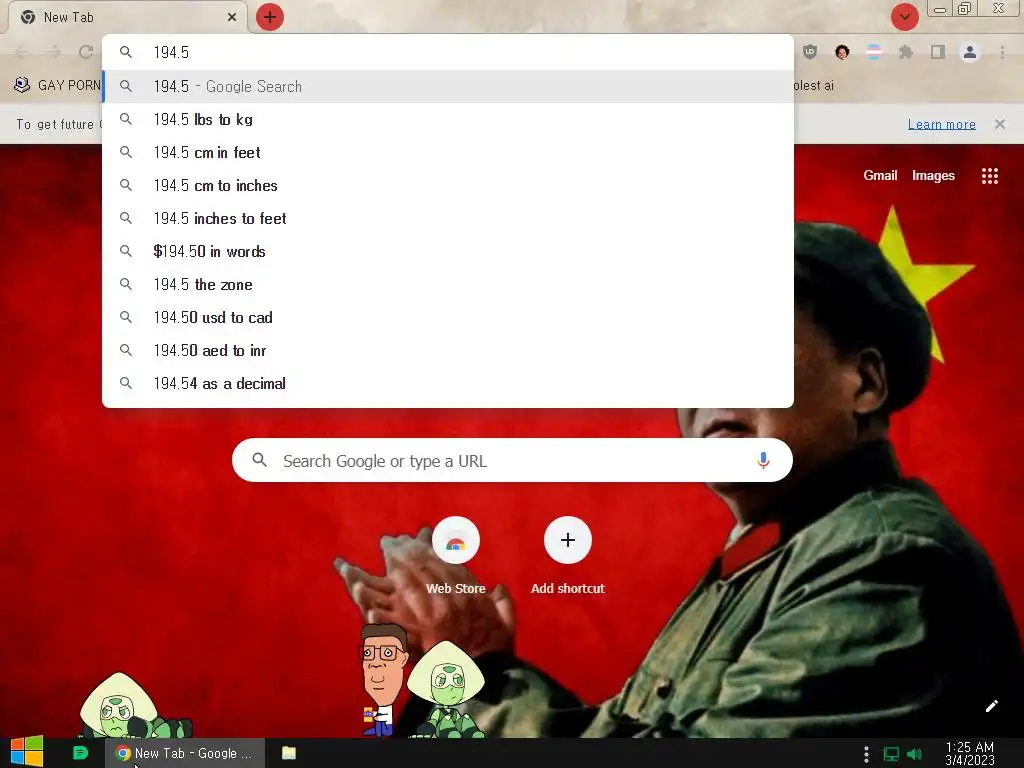
Task: Follow the Learn more link
Action: 942,124
